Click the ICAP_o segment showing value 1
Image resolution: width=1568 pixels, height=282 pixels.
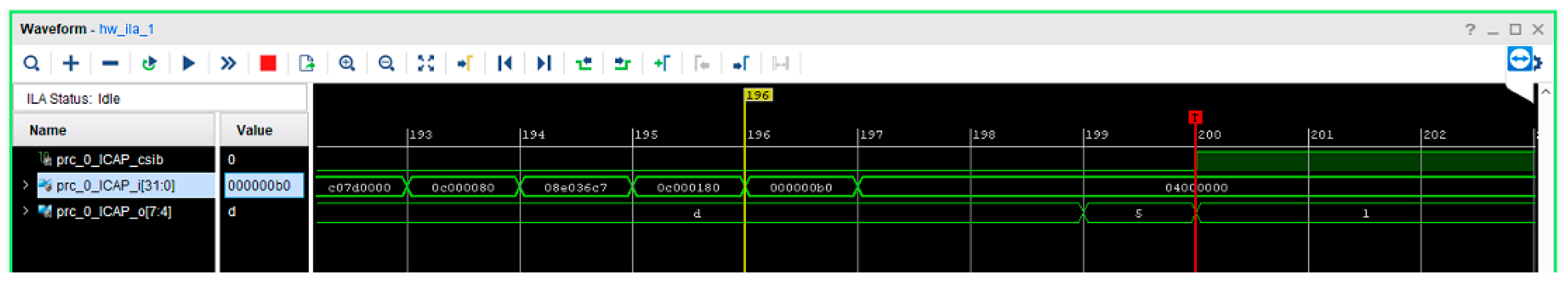click(1365, 213)
